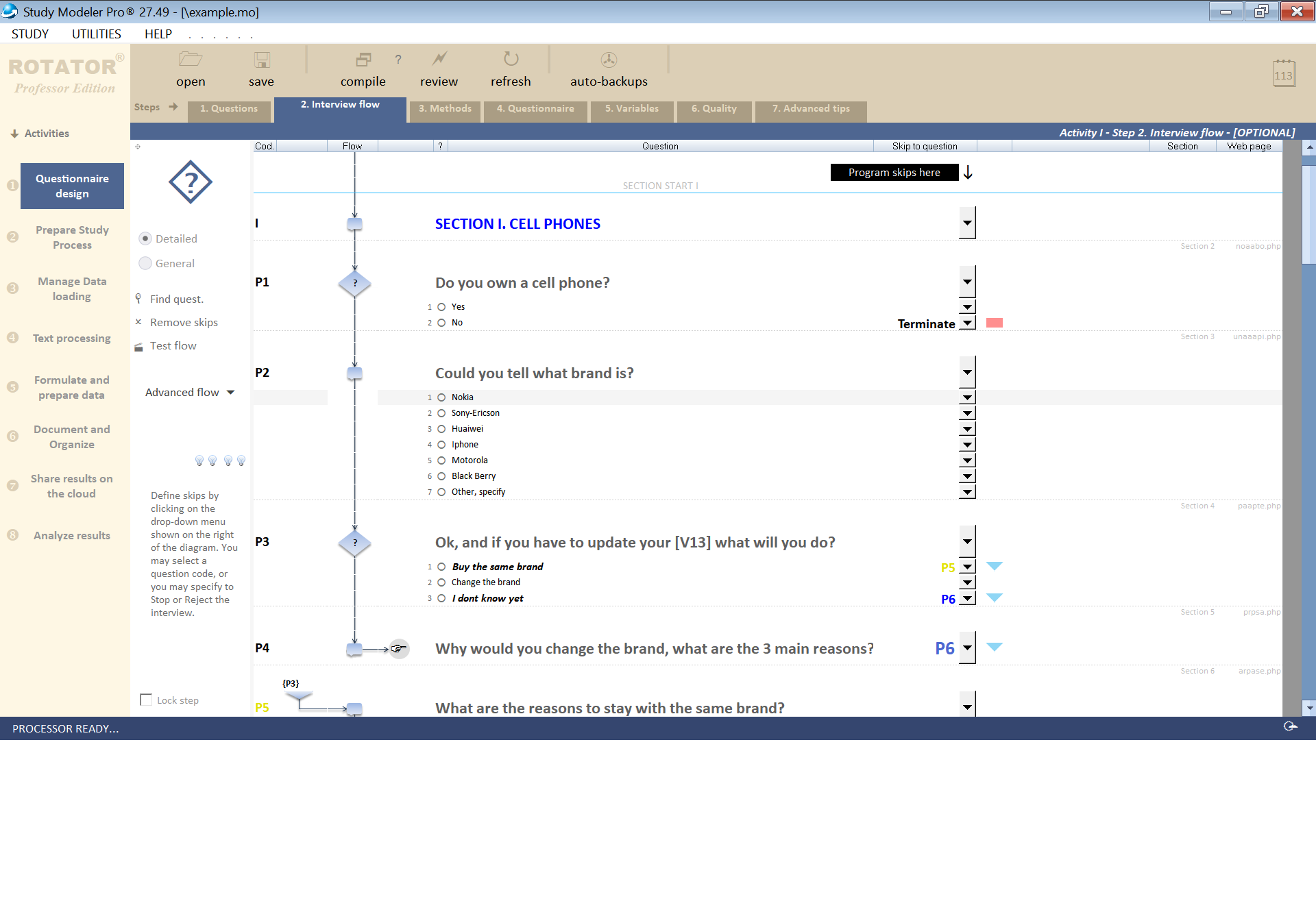Enable the Lock step checkbox
The image size is (1316, 899).
coord(146,700)
